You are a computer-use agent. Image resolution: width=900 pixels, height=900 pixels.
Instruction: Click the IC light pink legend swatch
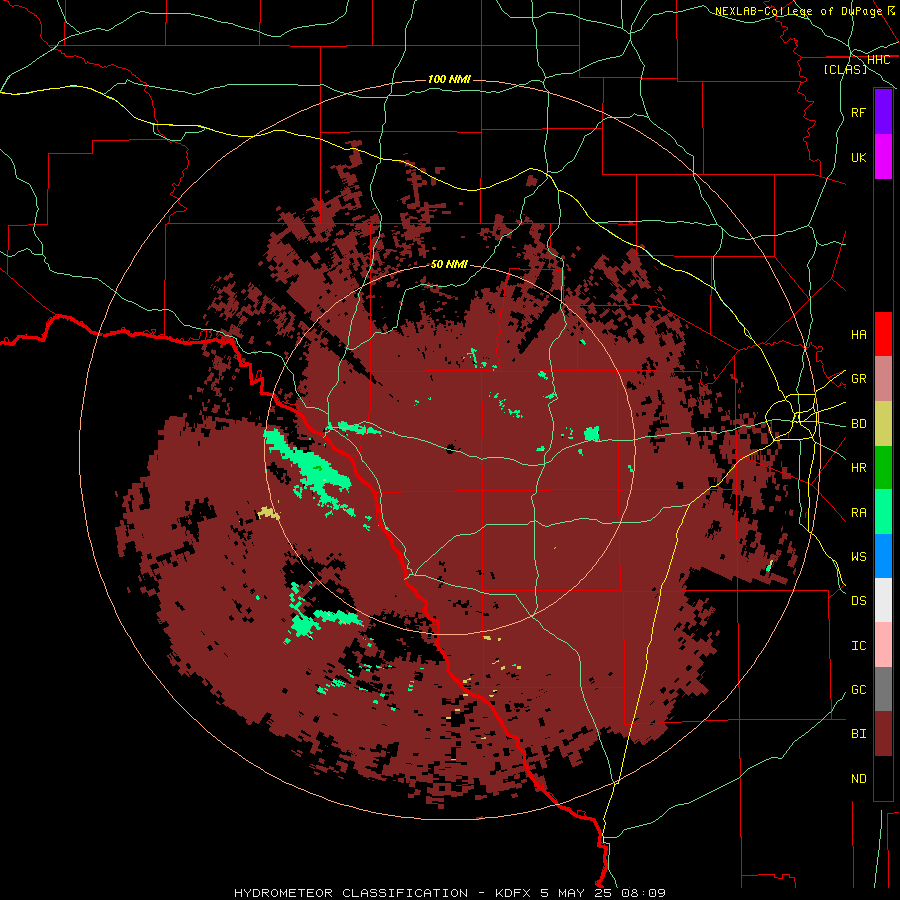pos(883,645)
